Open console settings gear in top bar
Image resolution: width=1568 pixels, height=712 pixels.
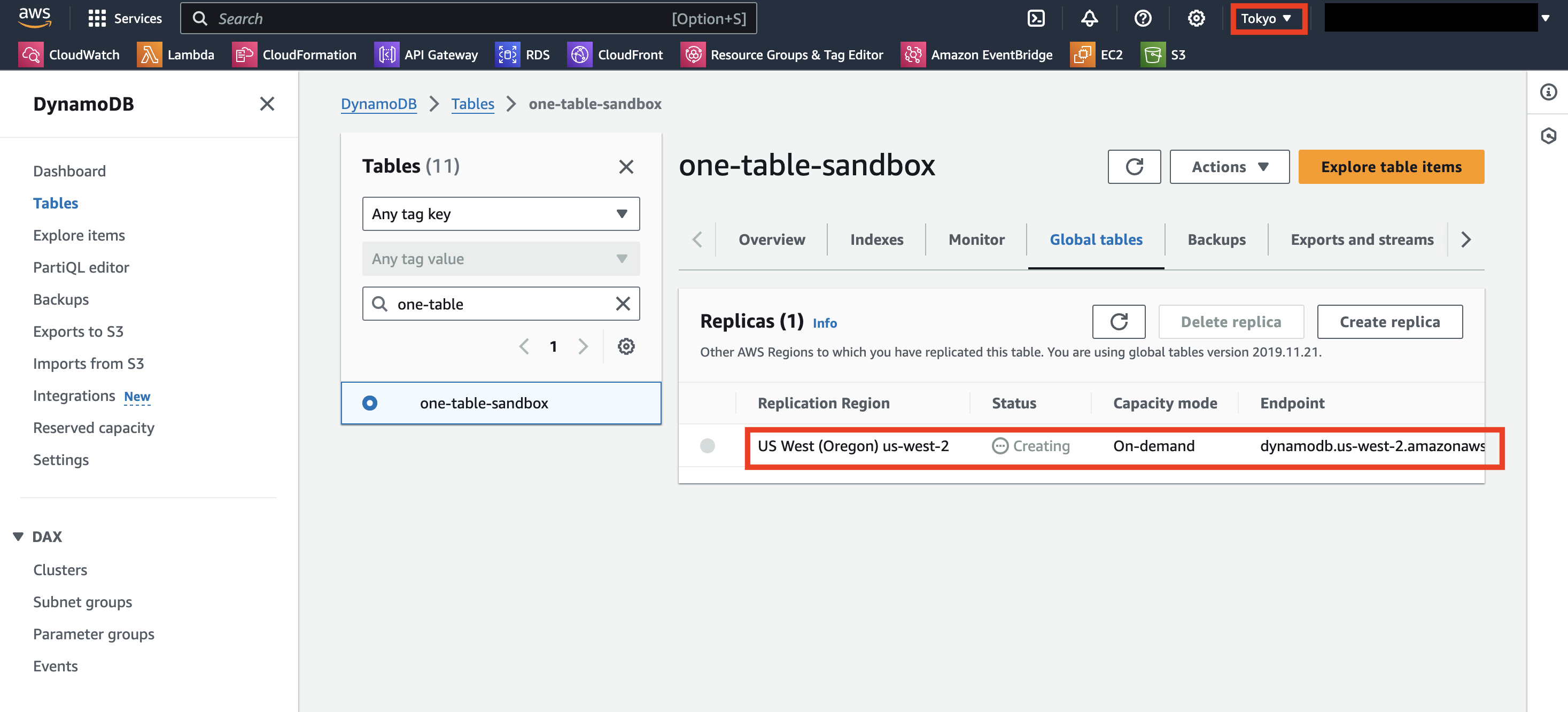[1196, 18]
